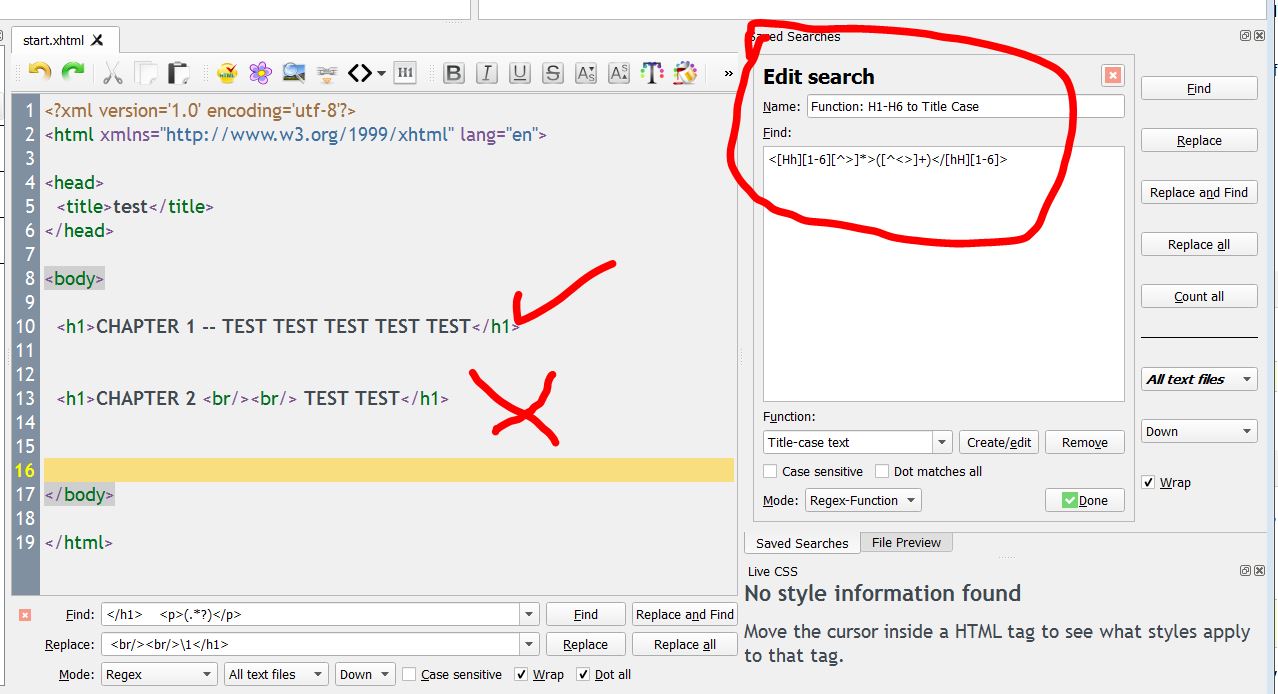Click Find button in bottom search bar
The height and width of the screenshot is (694, 1278).
pos(586,615)
